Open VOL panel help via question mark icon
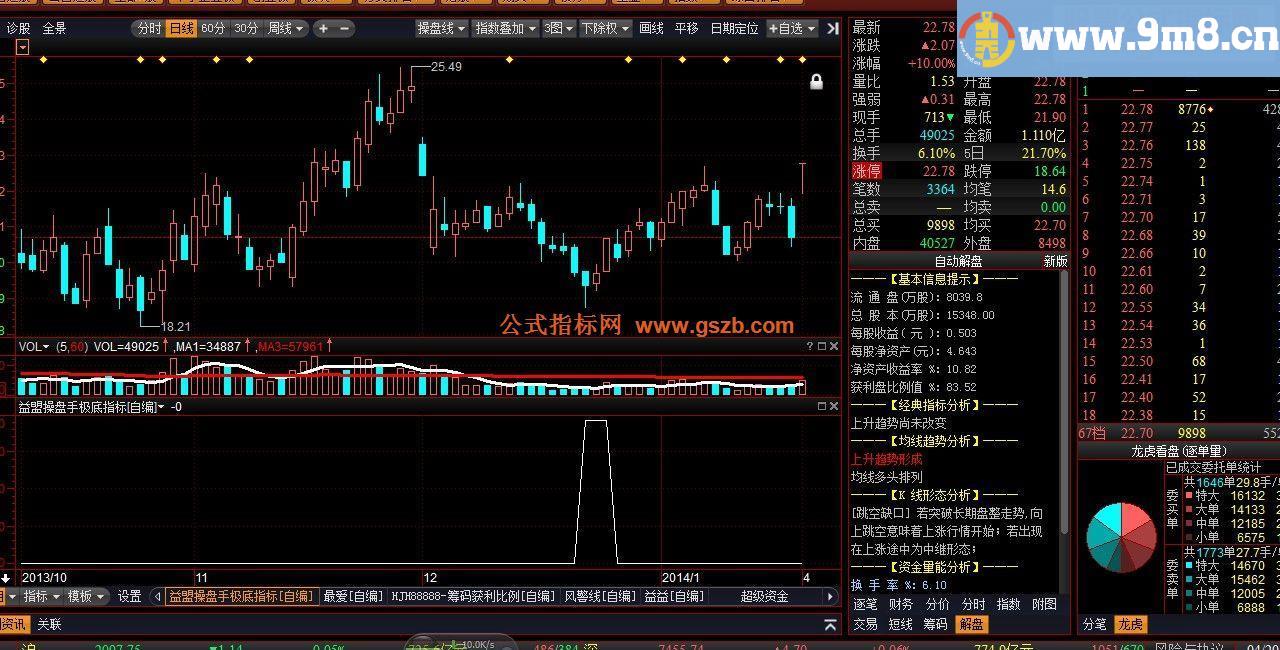Image resolution: width=1280 pixels, height=650 pixels. tap(808, 346)
